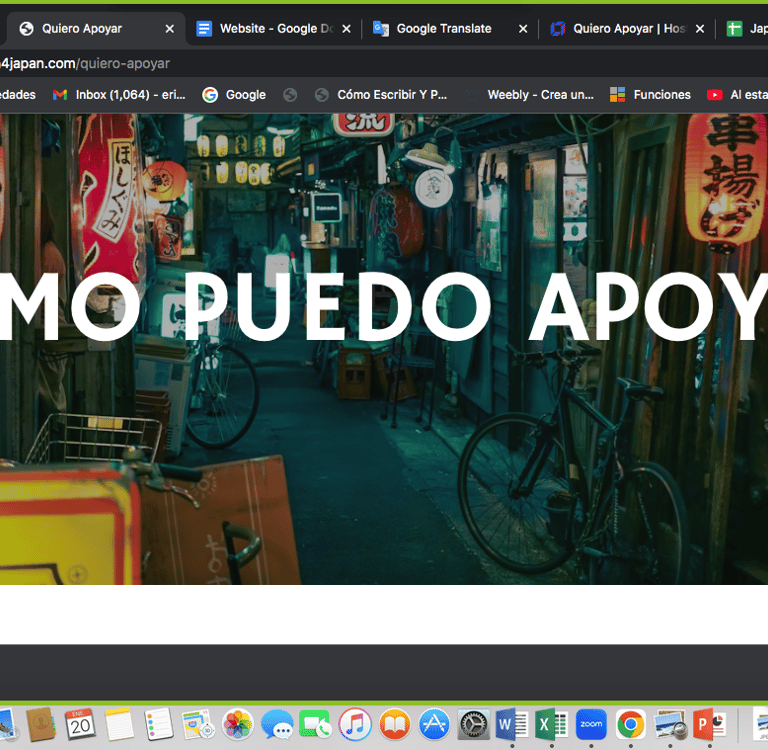Open Photos app in the dock

click(x=237, y=723)
